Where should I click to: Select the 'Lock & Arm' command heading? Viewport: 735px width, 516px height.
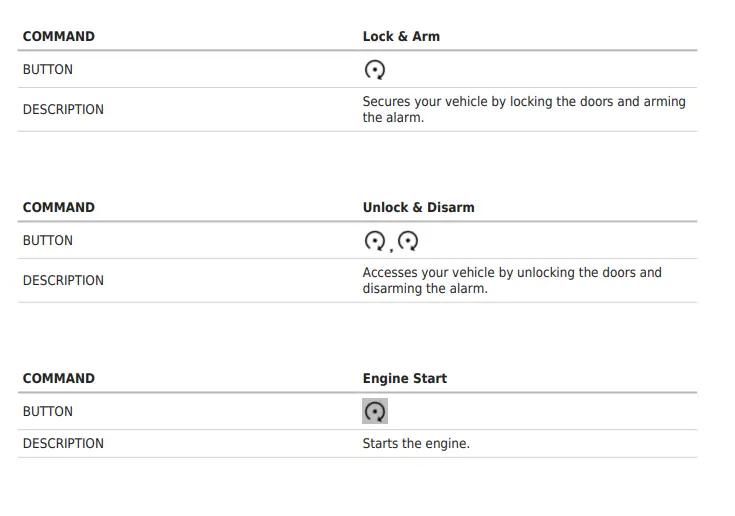point(401,36)
